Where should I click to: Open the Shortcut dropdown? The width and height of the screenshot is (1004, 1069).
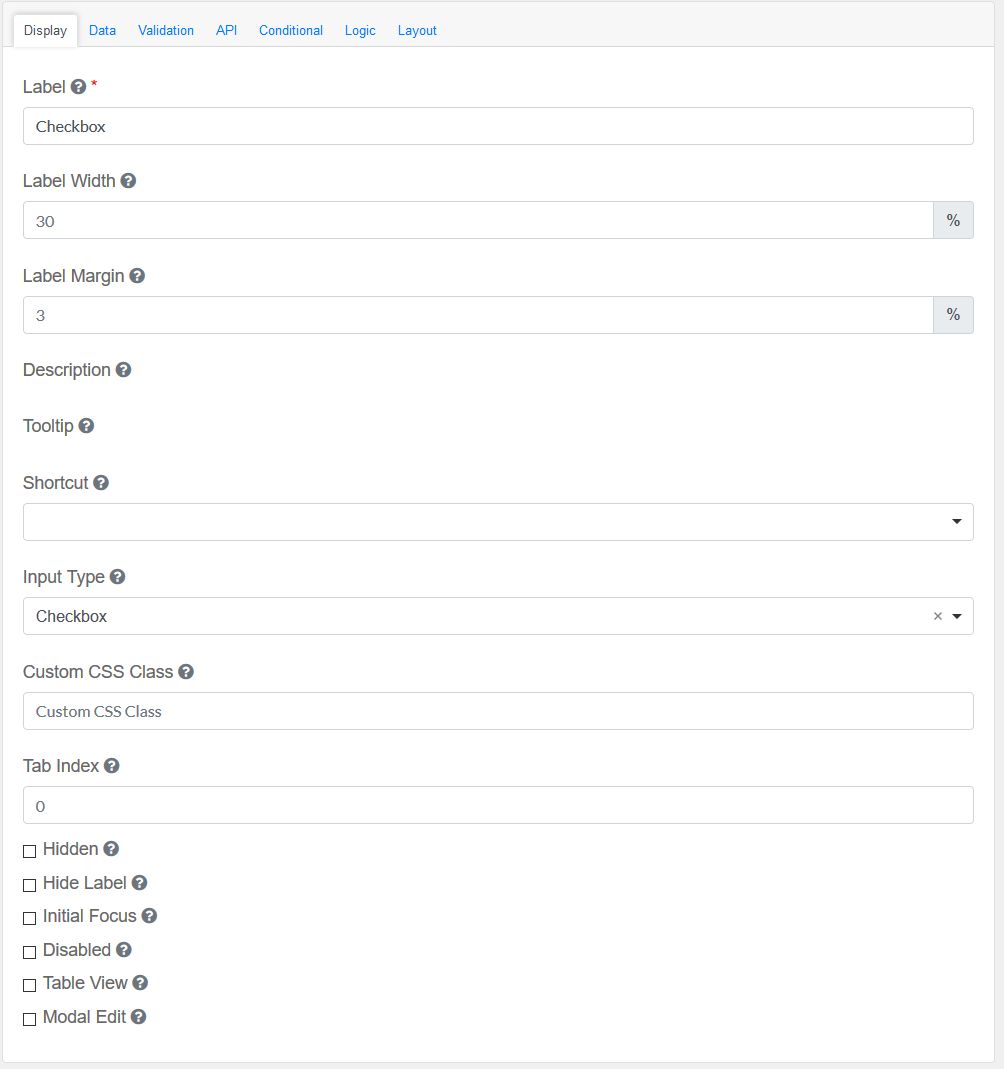pyautogui.click(x=497, y=522)
